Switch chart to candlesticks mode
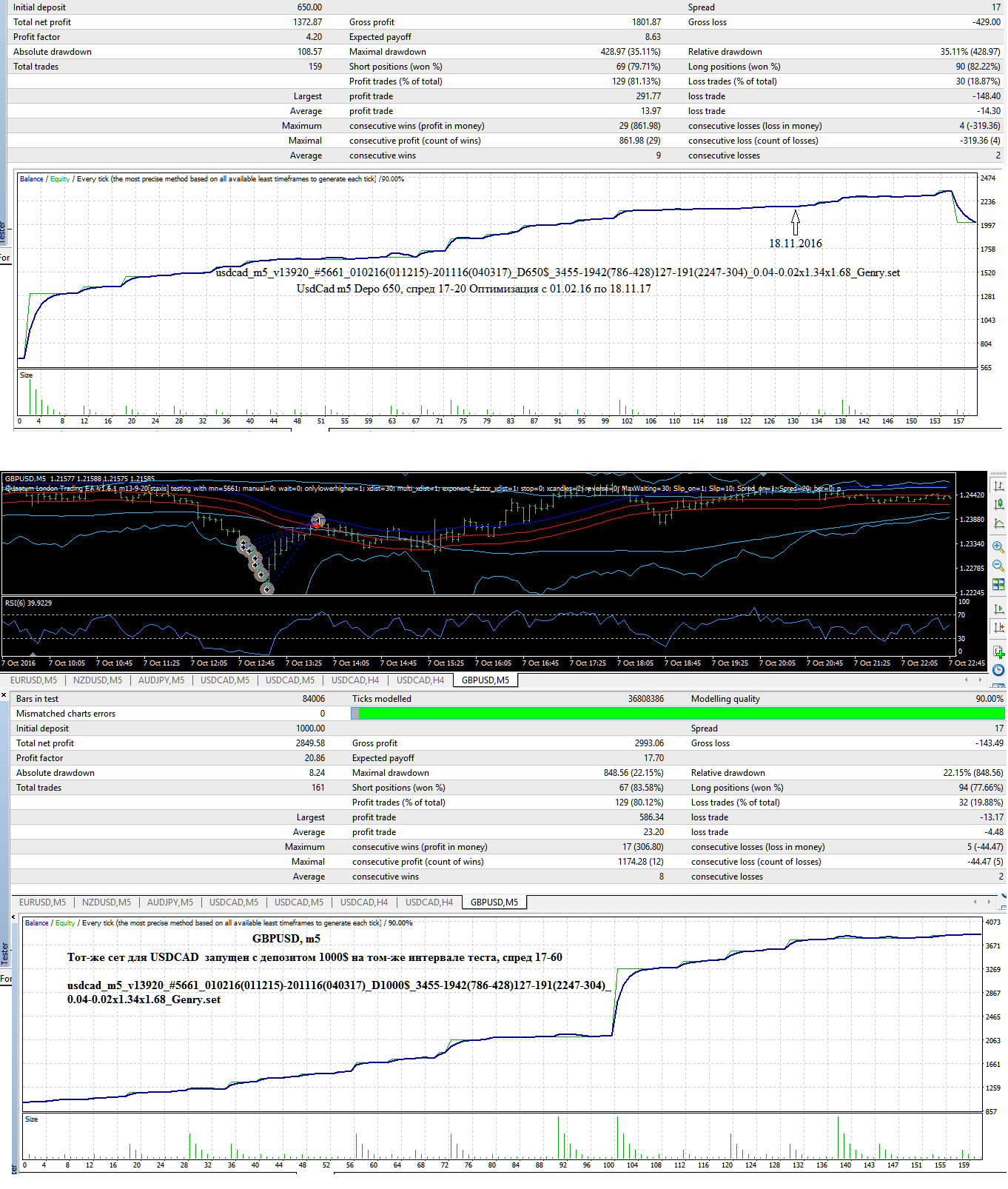1008x1189 pixels. point(998,504)
